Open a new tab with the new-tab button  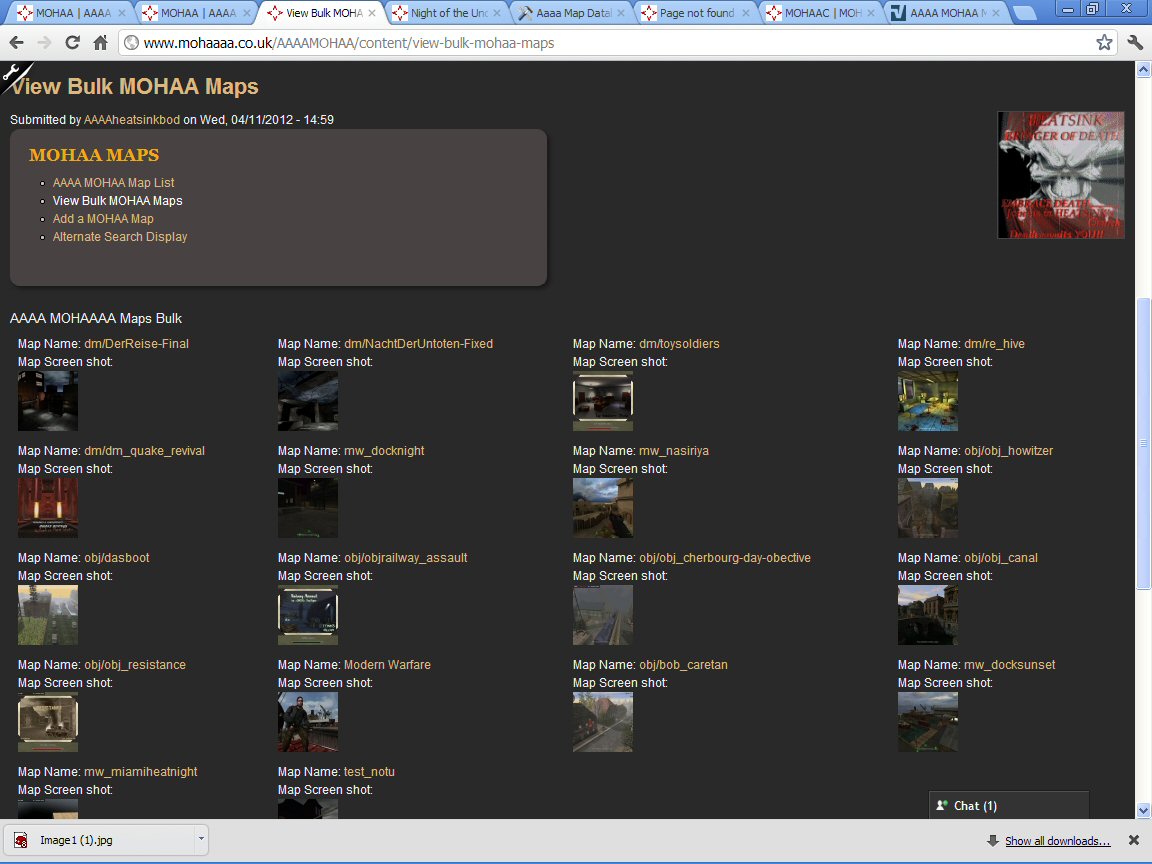pyautogui.click(x=1024, y=12)
